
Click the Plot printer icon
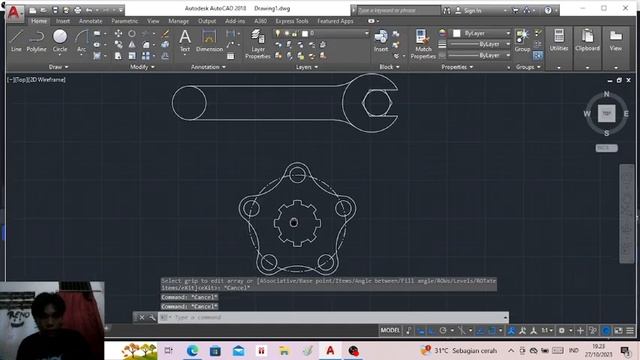click(77, 10)
